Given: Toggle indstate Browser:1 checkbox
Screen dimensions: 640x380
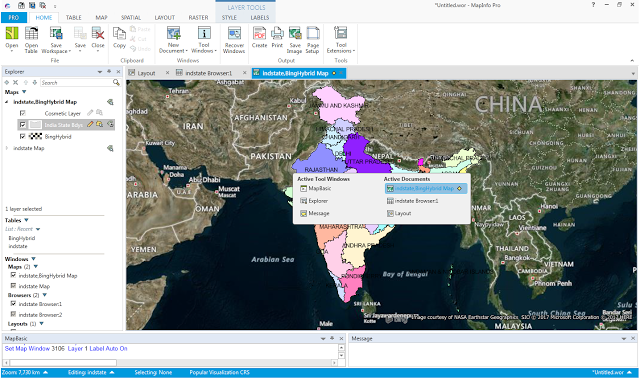Looking at the screenshot, I should coord(13,304).
